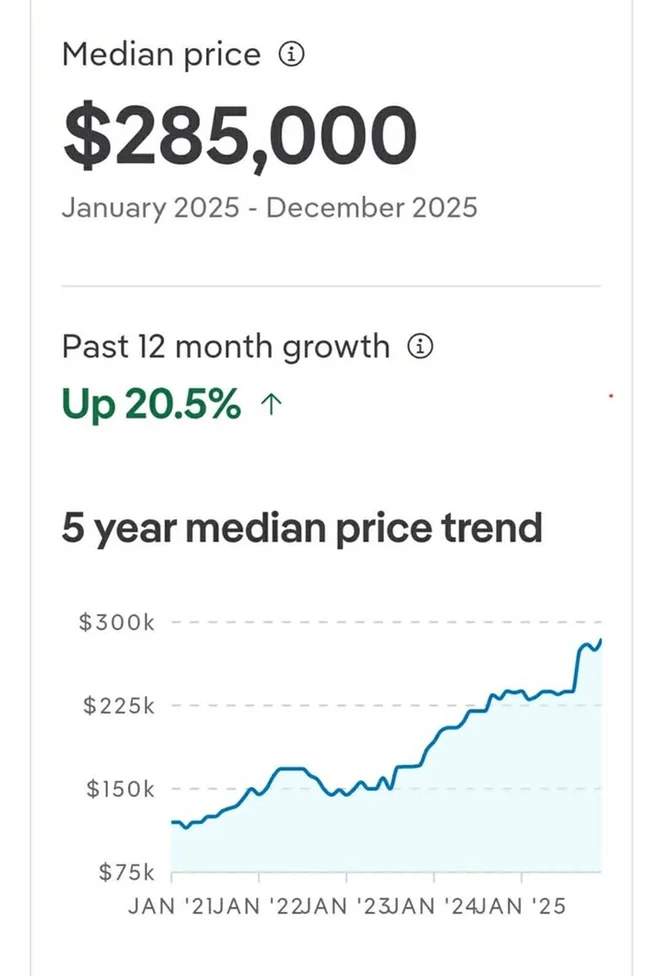
Task: Select the Up 20.5% growth value
Action: click(x=151, y=405)
